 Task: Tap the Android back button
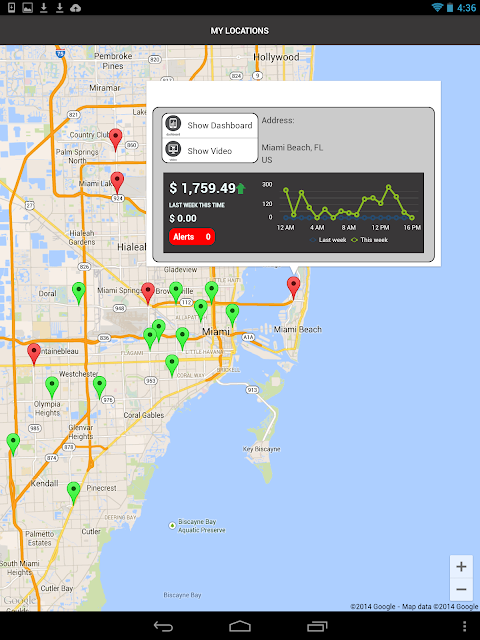tap(163, 626)
